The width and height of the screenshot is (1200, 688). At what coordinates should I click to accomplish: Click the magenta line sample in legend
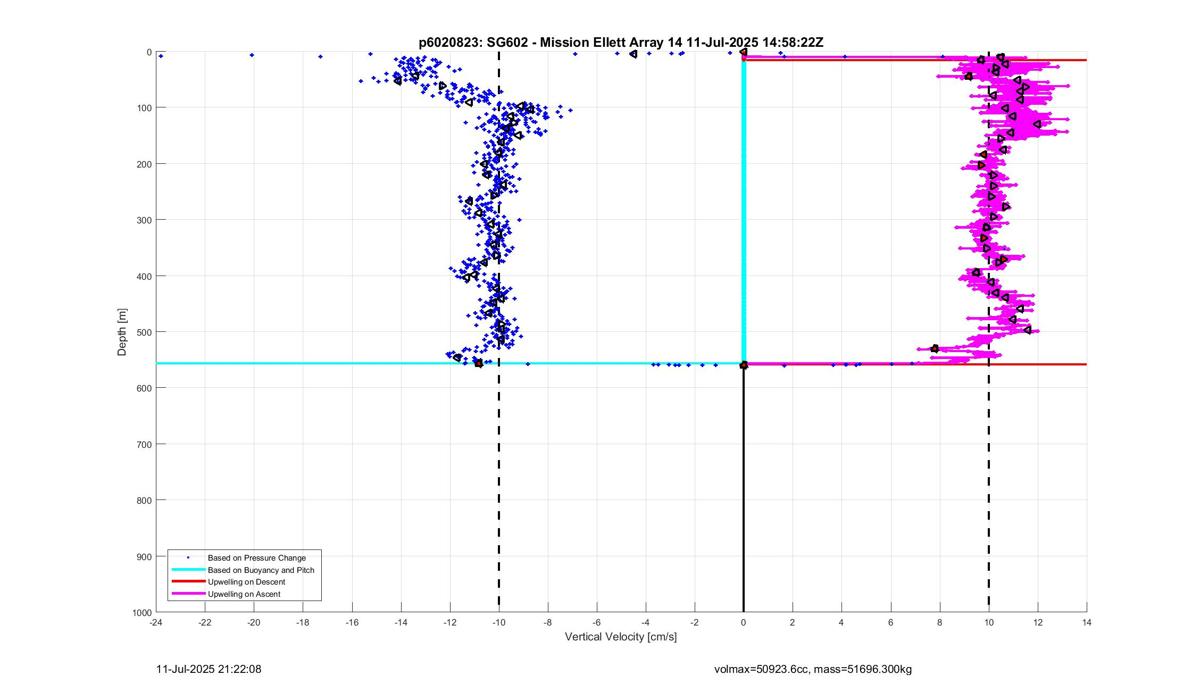pos(187,594)
